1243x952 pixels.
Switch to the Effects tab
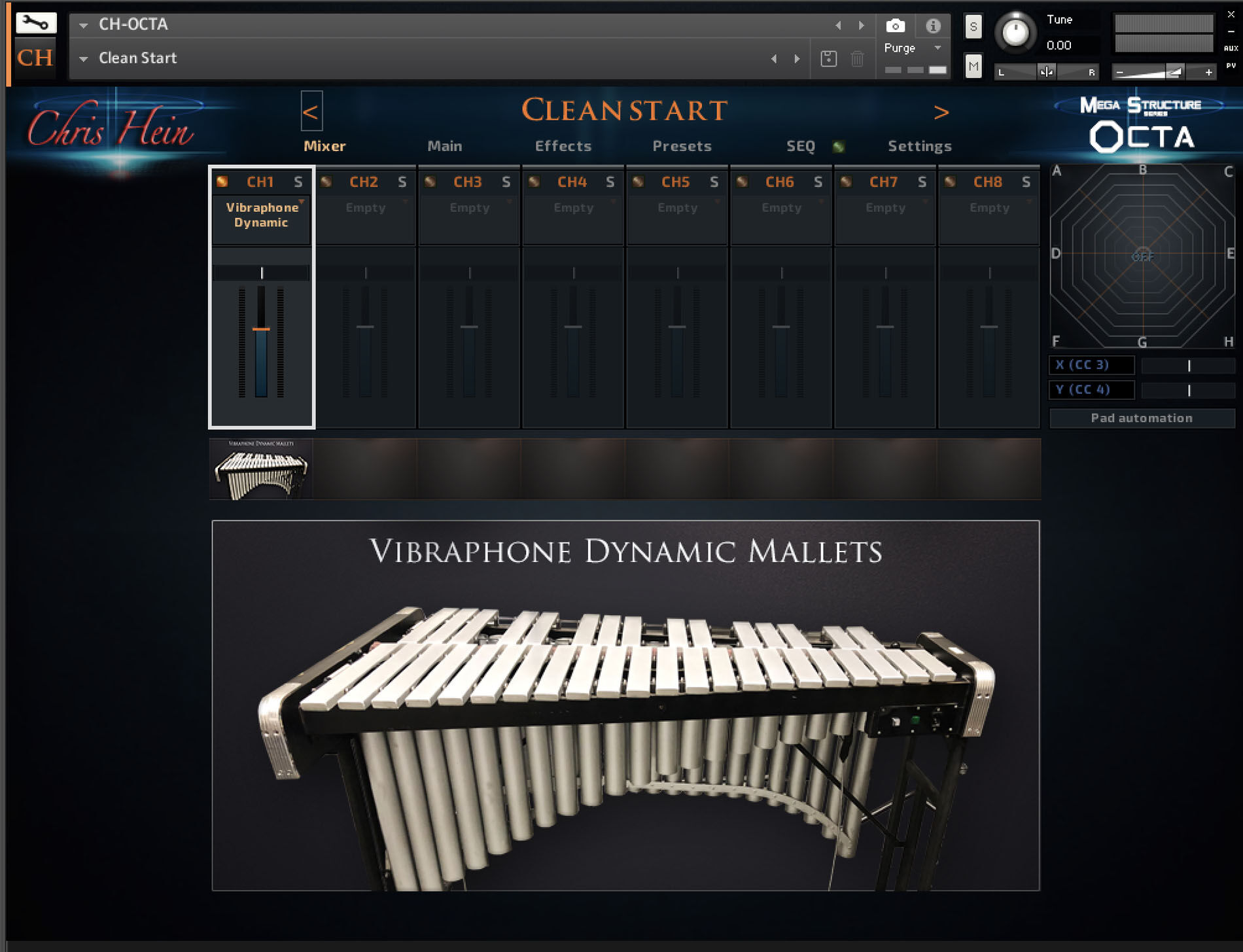(563, 146)
